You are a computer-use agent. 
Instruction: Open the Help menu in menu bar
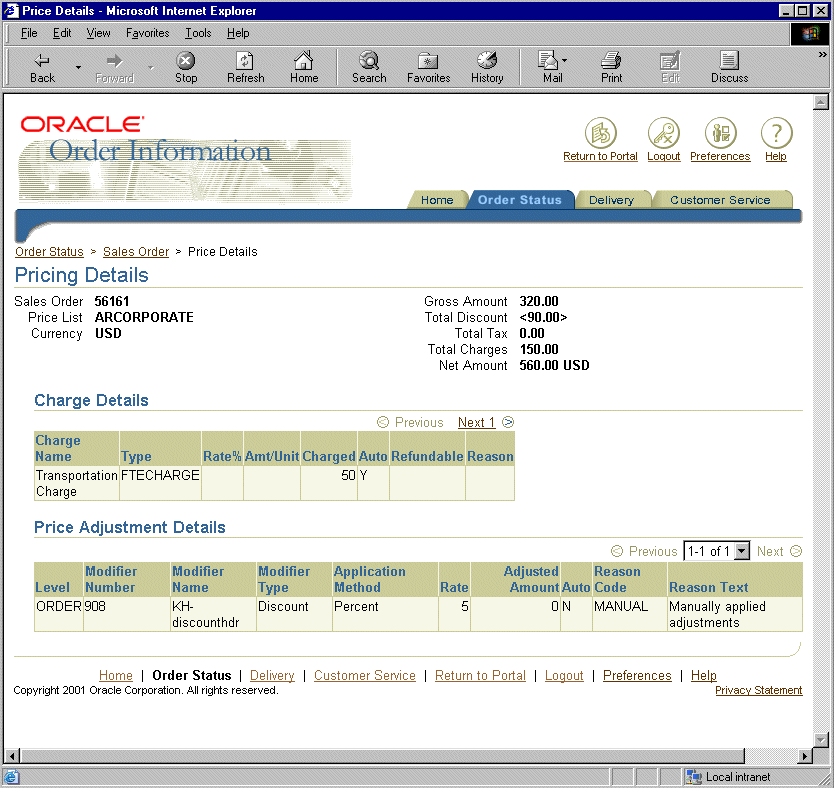click(238, 33)
